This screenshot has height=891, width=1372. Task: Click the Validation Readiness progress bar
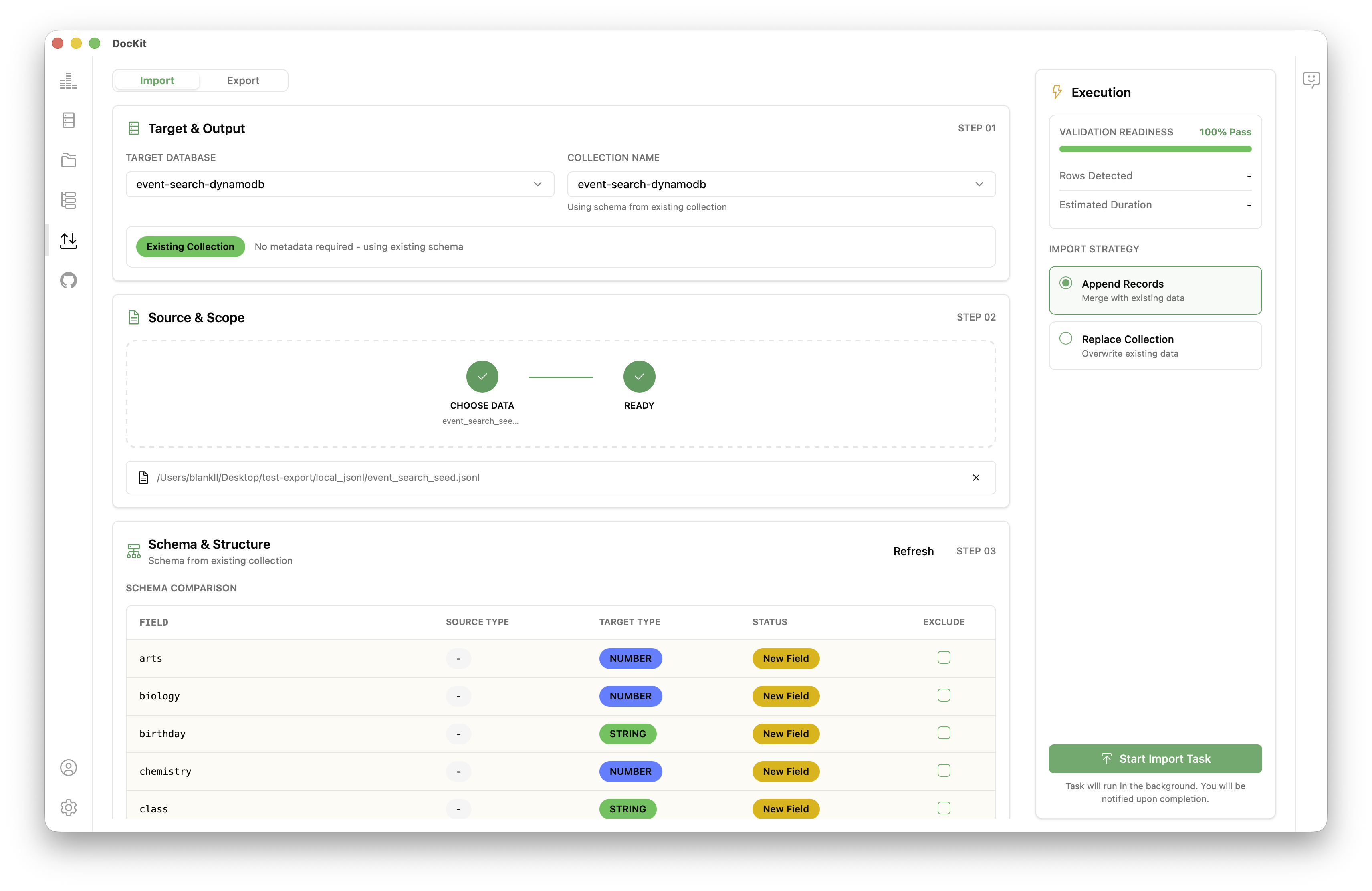point(1155,149)
